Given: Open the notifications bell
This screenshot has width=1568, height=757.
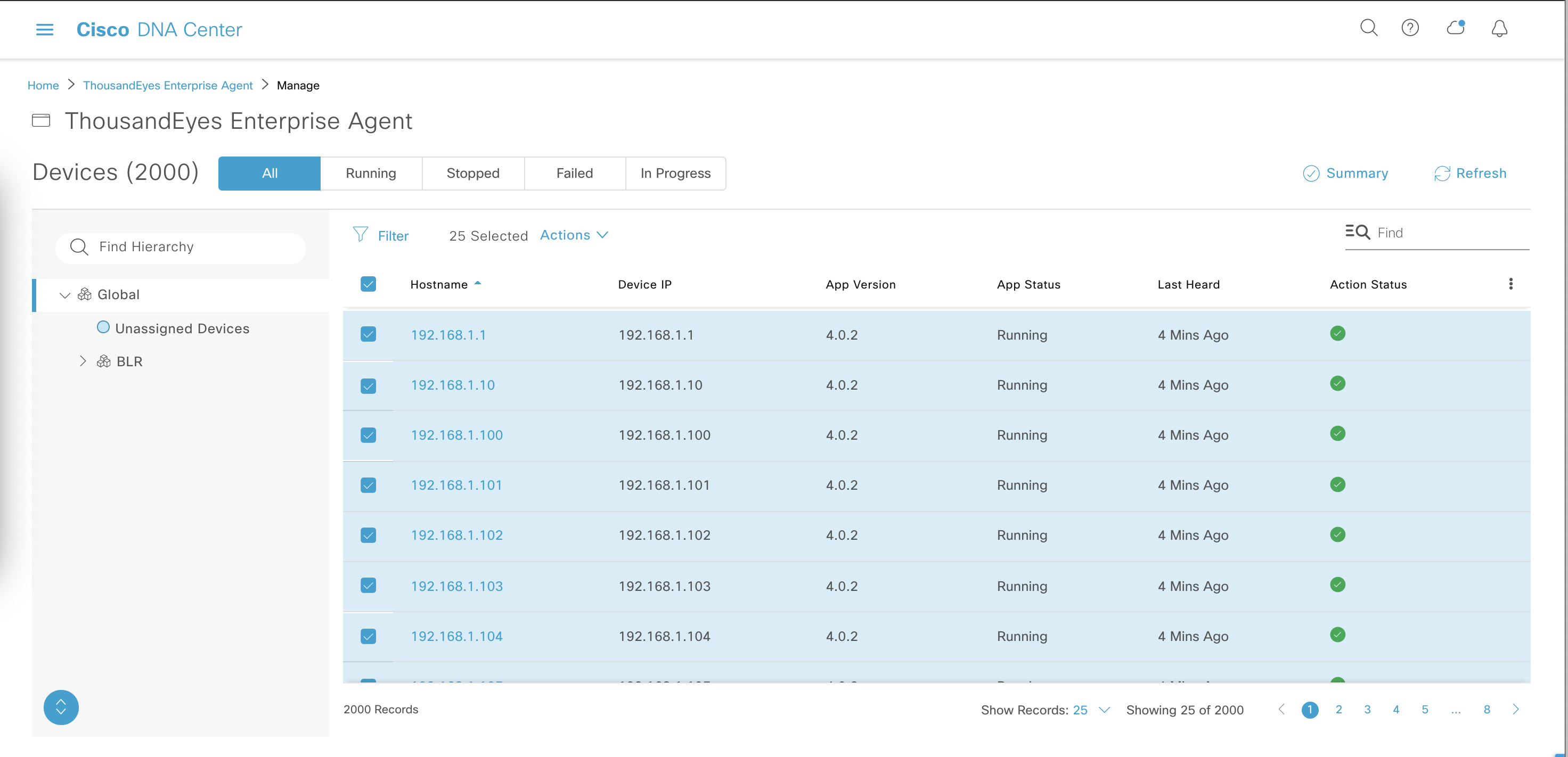Looking at the screenshot, I should [1499, 29].
